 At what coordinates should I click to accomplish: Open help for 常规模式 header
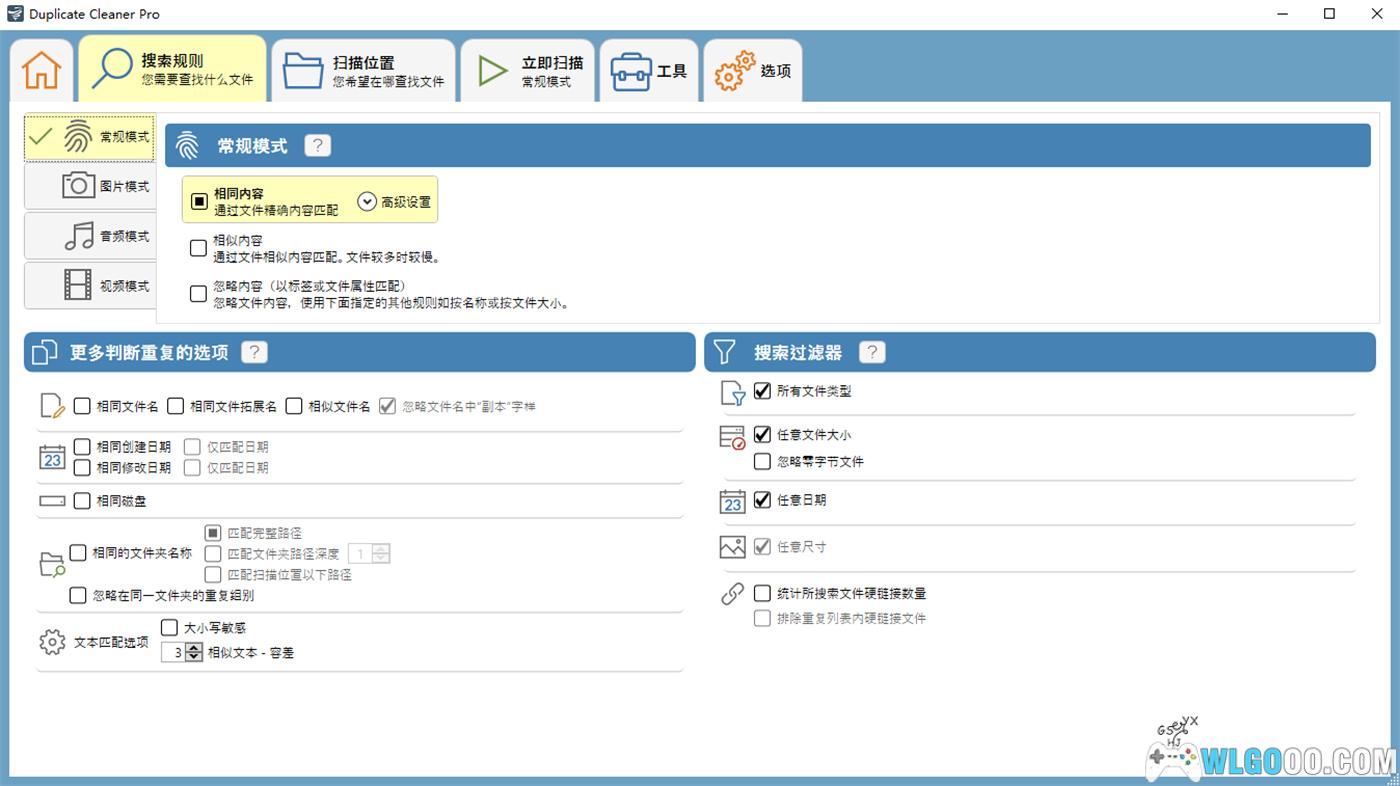click(317, 146)
